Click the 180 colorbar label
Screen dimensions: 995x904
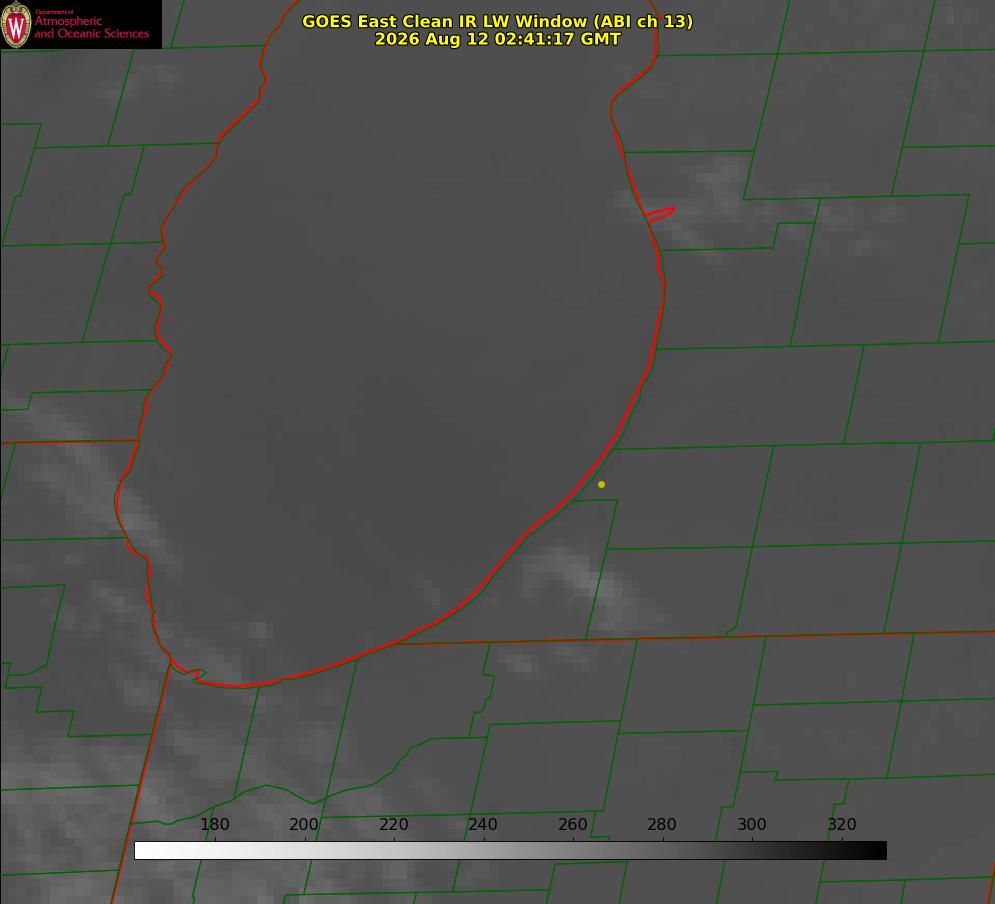pos(214,824)
